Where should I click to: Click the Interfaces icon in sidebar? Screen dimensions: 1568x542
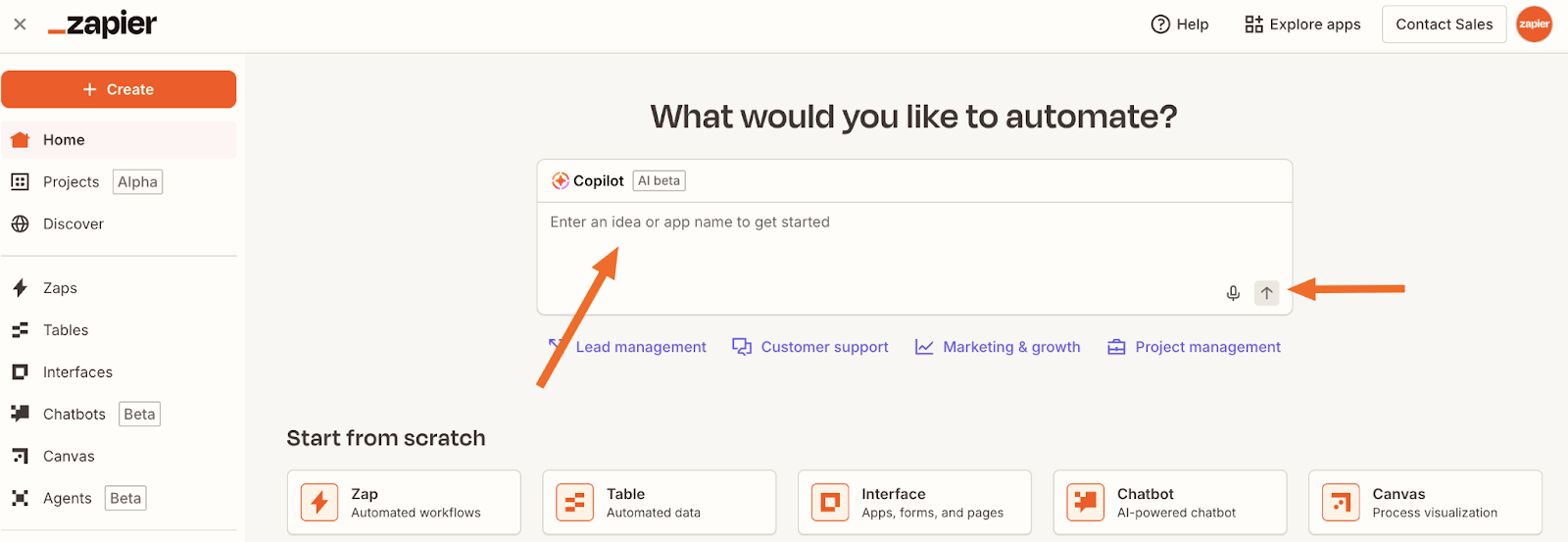[20, 372]
